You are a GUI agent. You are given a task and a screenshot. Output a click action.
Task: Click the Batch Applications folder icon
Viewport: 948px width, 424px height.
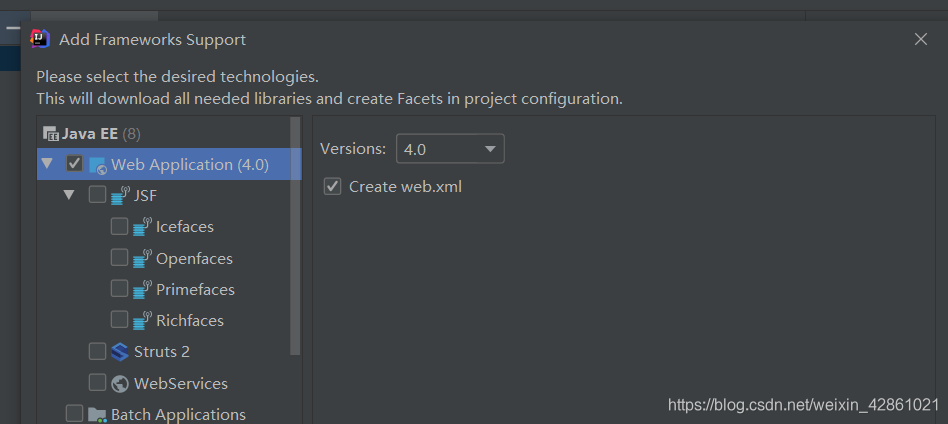(x=97, y=414)
